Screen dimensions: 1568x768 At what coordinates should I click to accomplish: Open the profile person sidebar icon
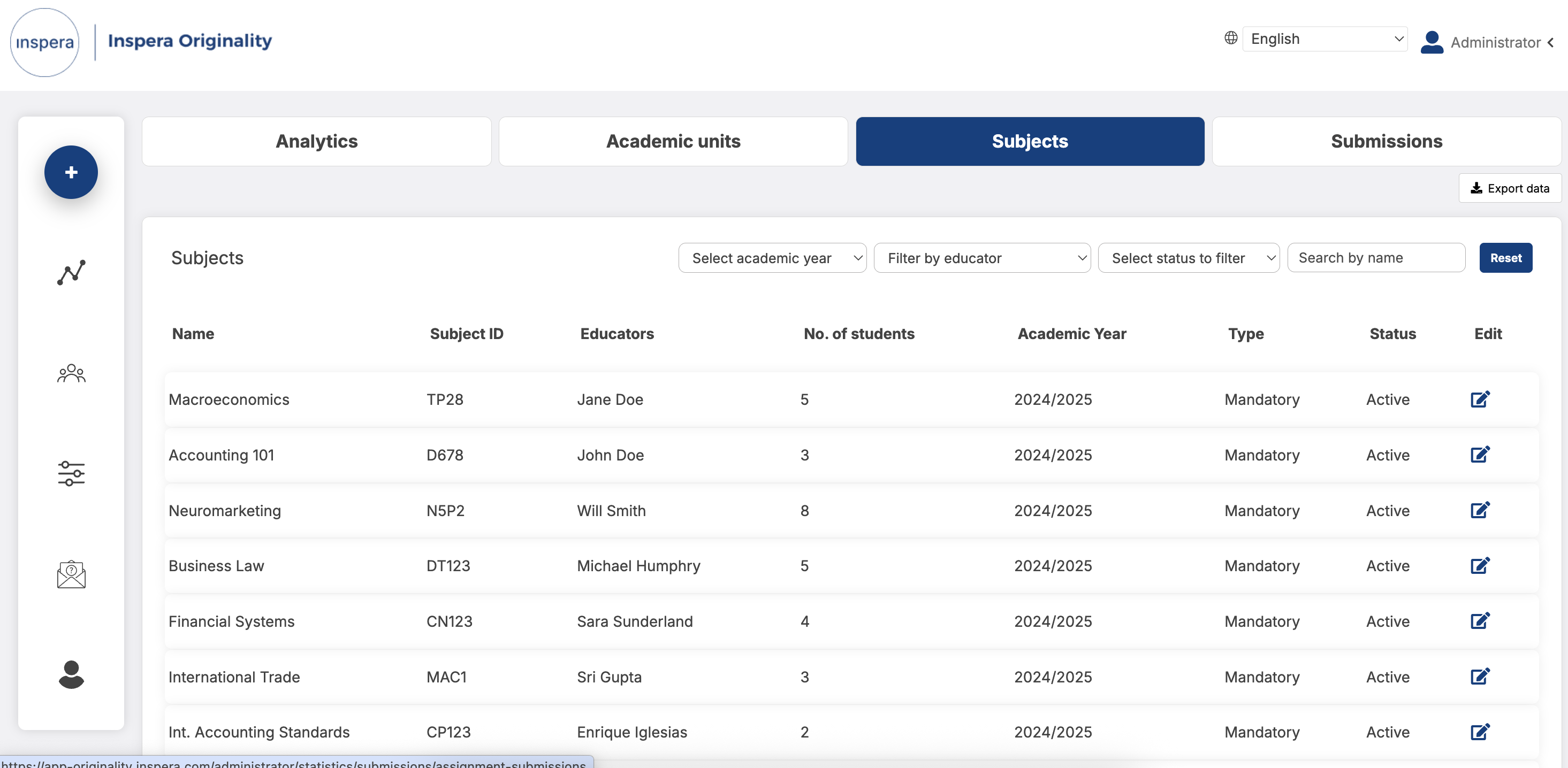pyautogui.click(x=71, y=674)
